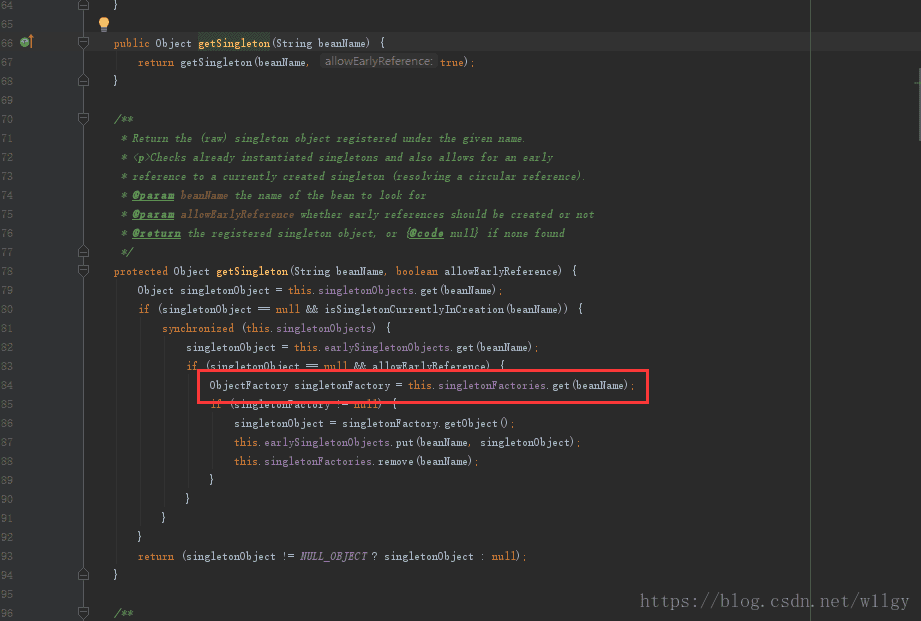The image size is (921, 621).
Task: Collapse the Javadoc comment starting on line 70
Action: click(83, 119)
